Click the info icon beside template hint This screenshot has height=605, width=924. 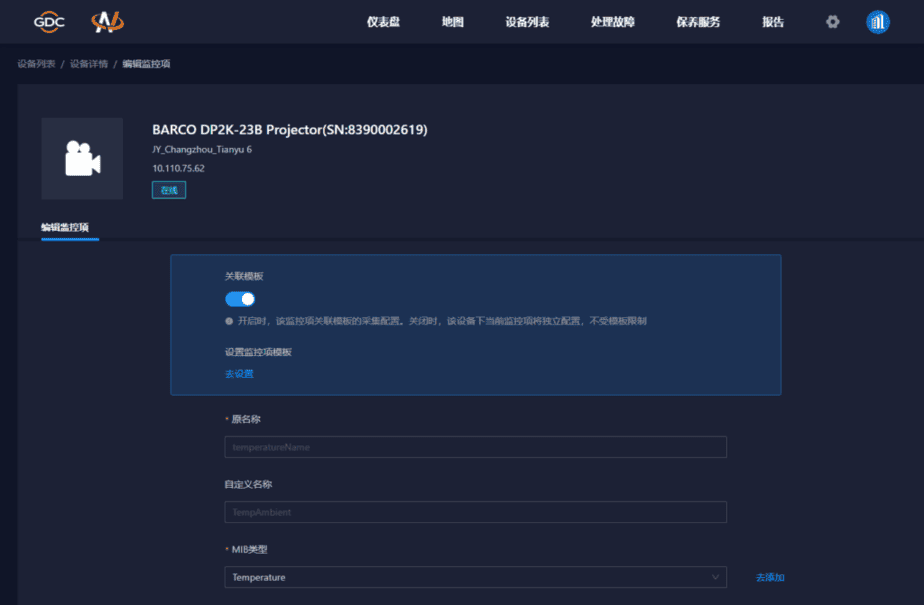tap(229, 321)
